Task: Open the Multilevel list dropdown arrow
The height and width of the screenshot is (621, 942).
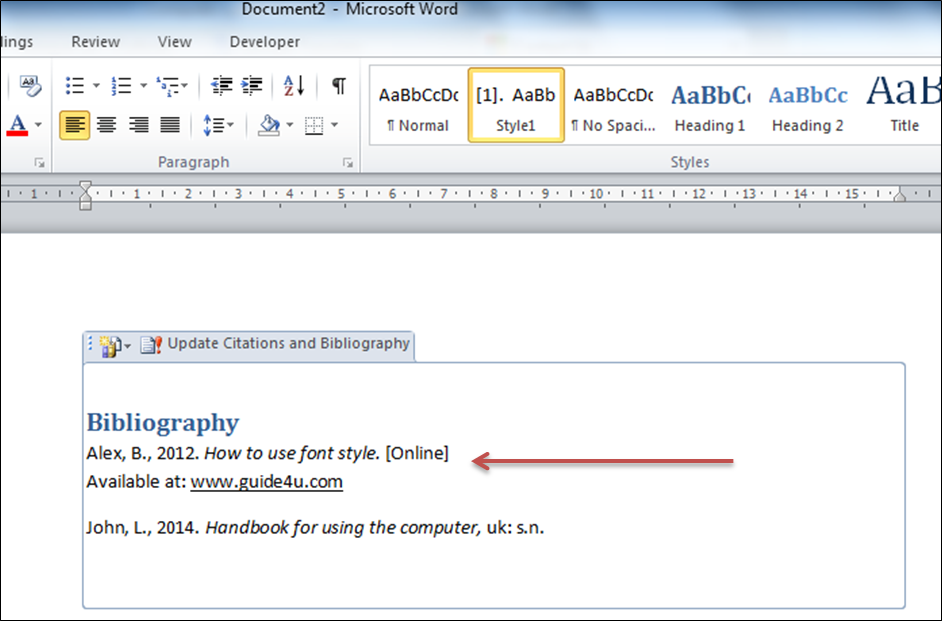Action: tap(184, 85)
